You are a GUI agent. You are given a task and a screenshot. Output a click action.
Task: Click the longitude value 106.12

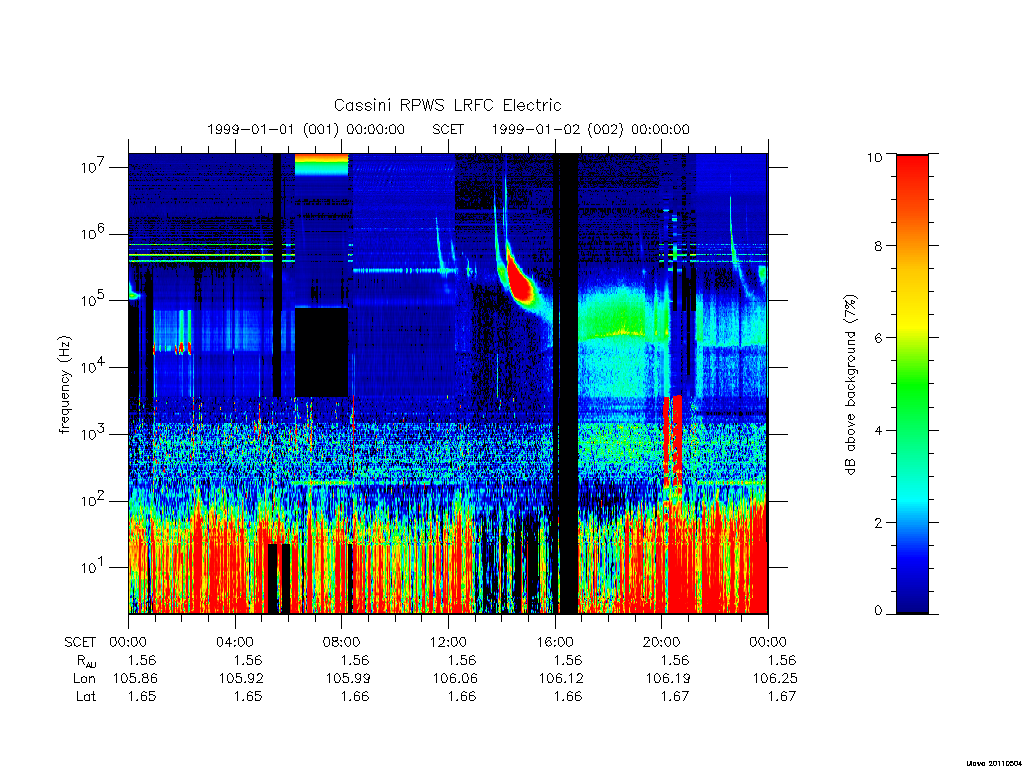pyautogui.click(x=562, y=679)
